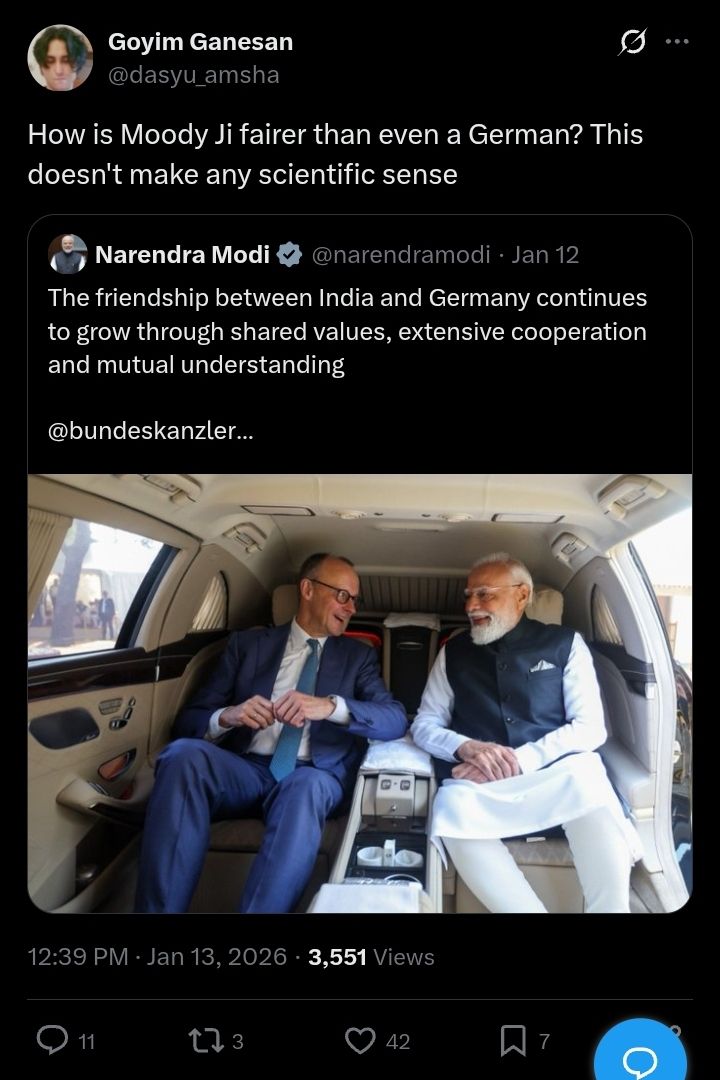Click the @narendramodi handle in quoted post
Screen dimensions: 720x1080
tap(401, 255)
